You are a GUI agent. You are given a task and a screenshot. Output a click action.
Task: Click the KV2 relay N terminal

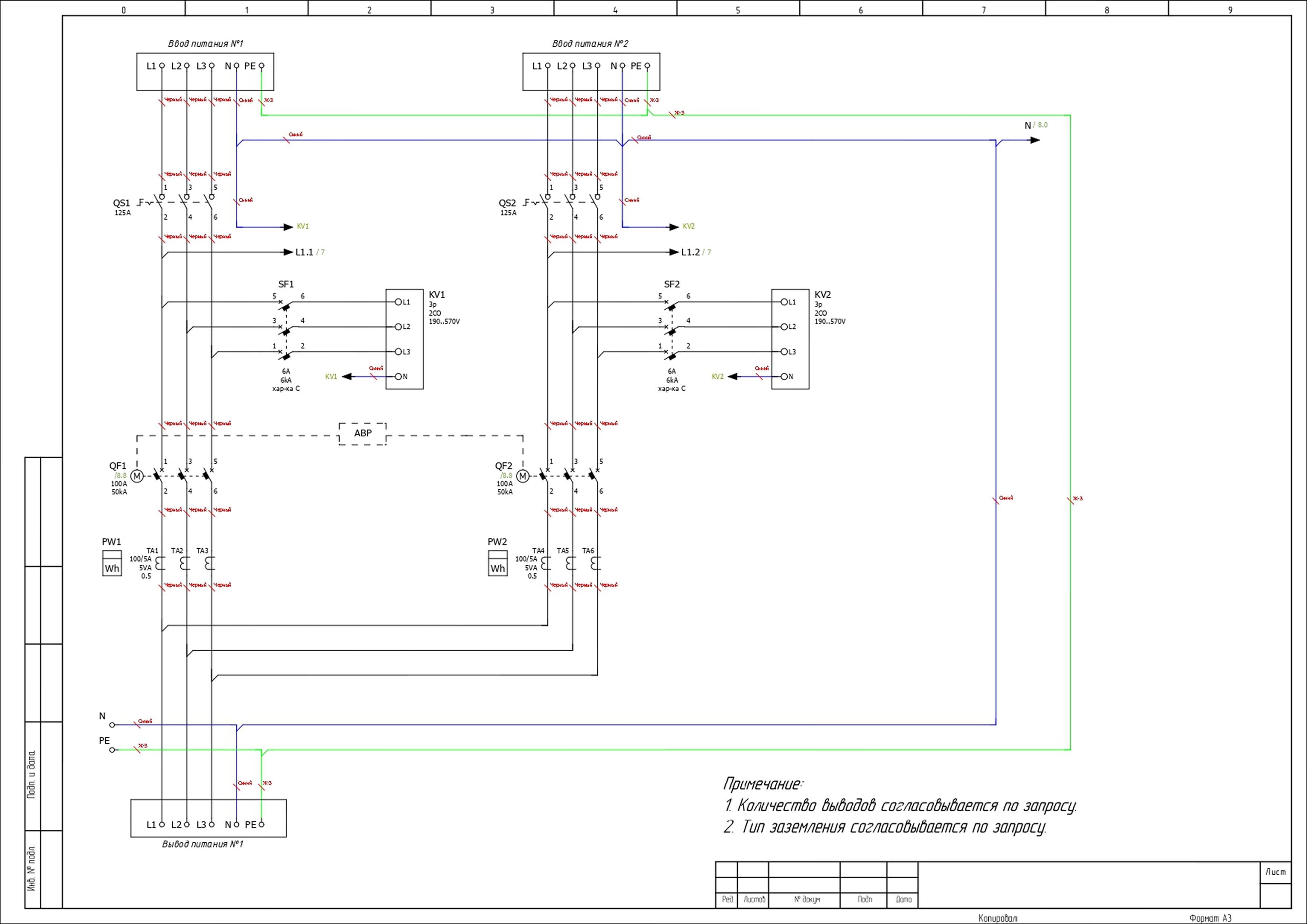(784, 376)
